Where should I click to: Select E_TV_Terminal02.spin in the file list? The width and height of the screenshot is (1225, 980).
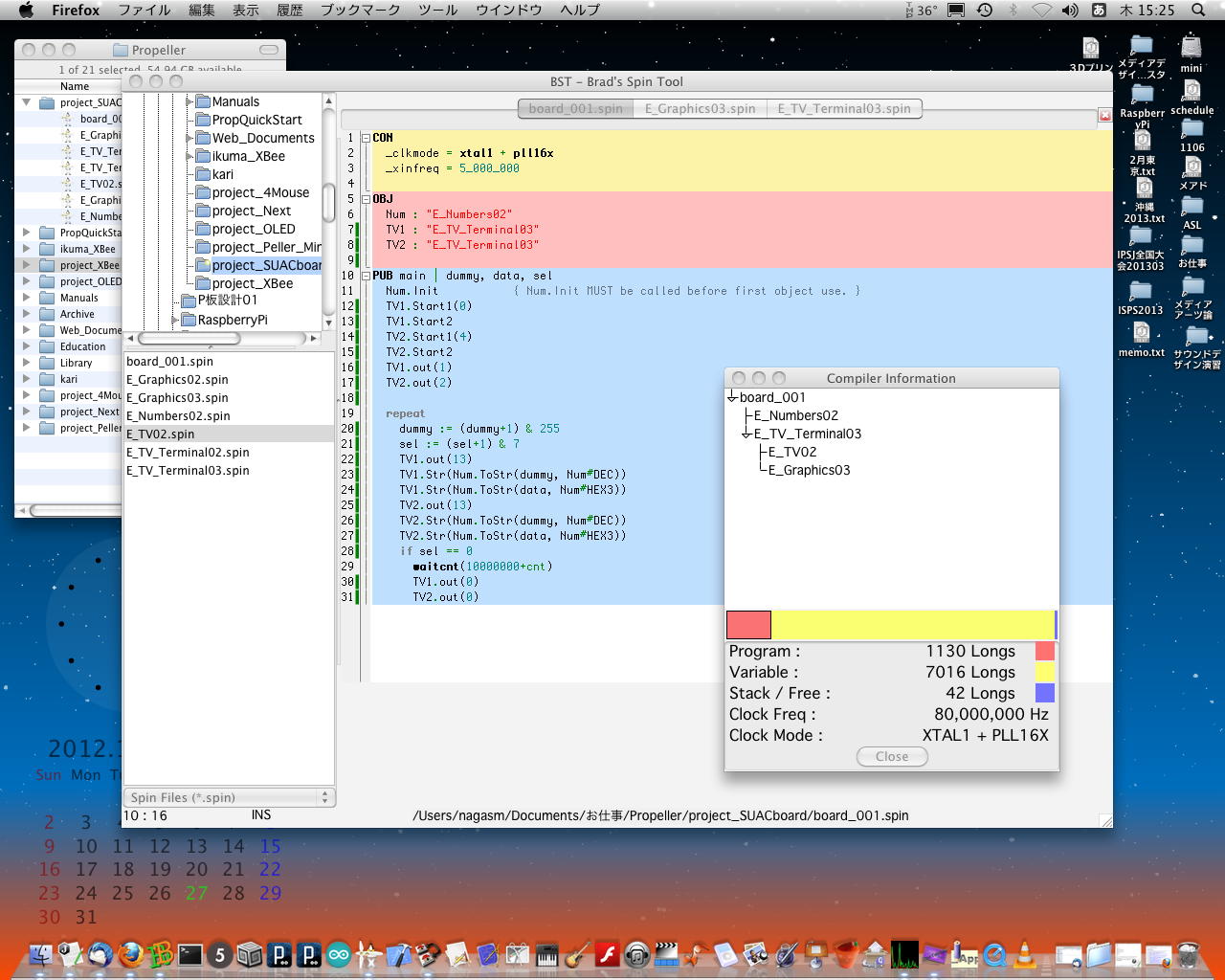(188, 453)
